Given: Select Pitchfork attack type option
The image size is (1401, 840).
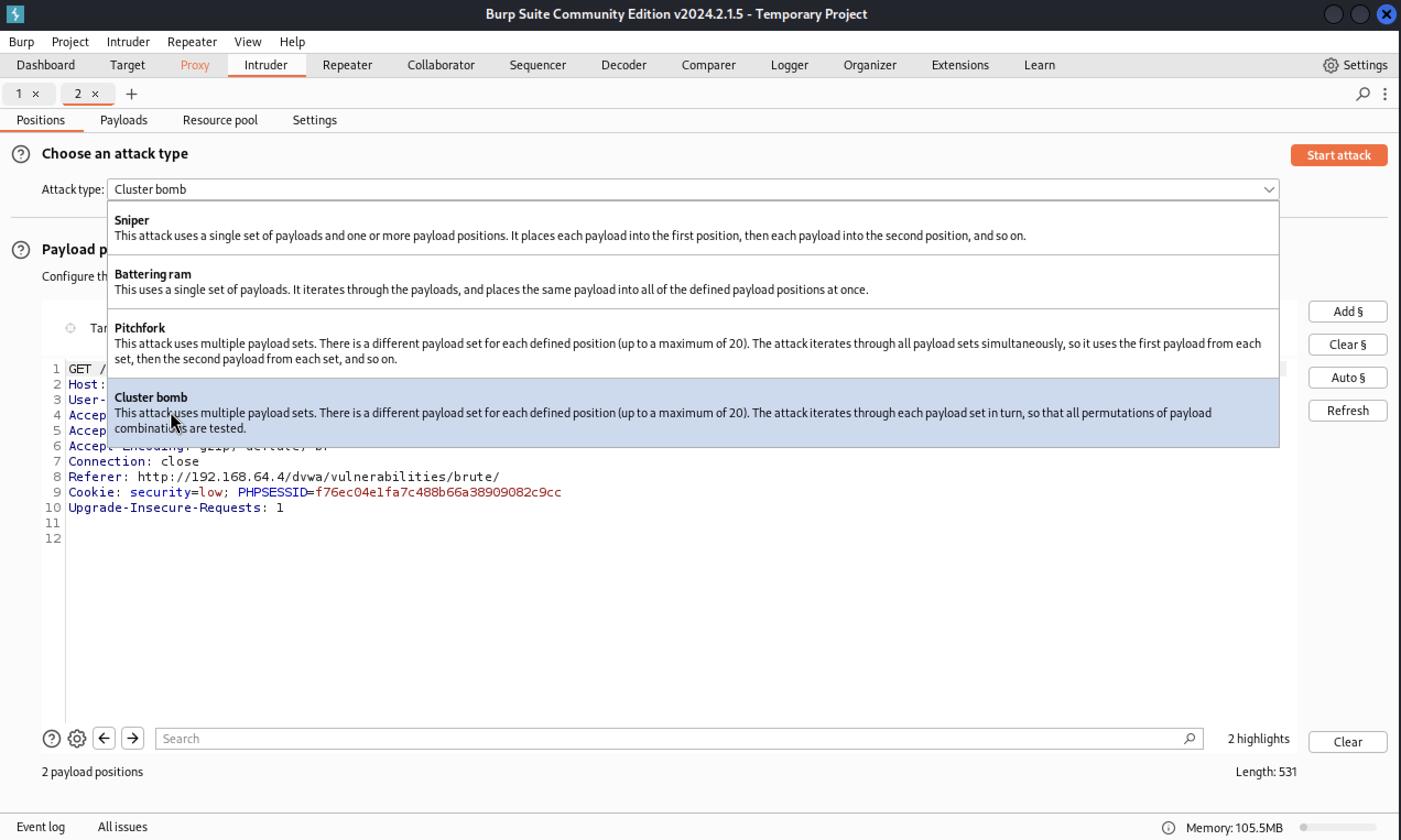Looking at the screenshot, I should (693, 343).
